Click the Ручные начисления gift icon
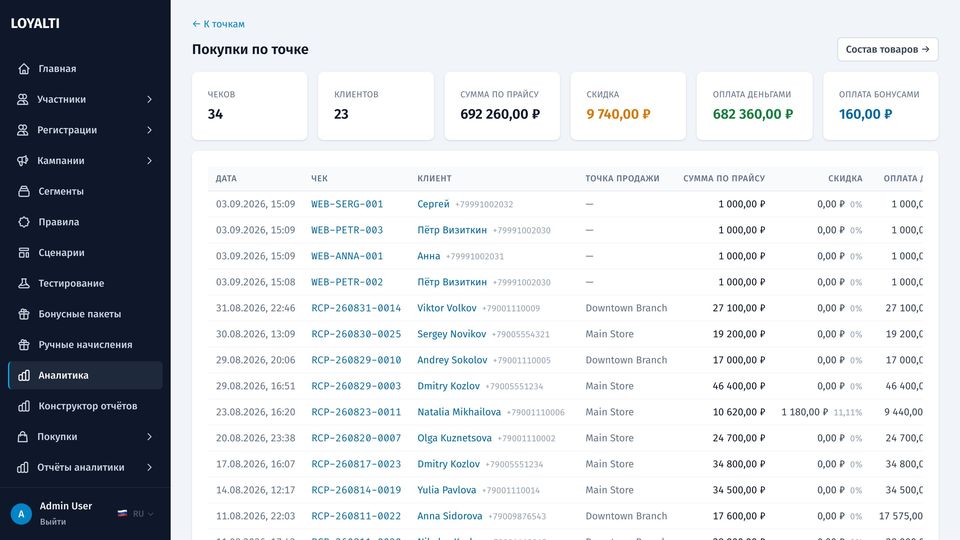This screenshot has width=960, height=540. pyautogui.click(x=24, y=344)
